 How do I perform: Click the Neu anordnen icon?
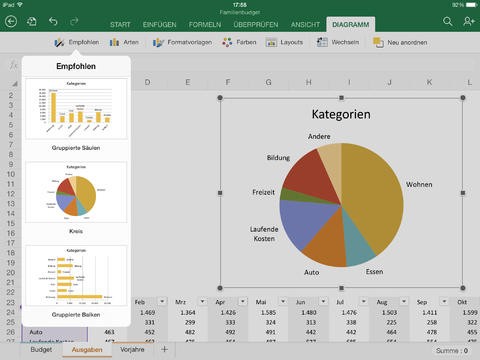378,42
